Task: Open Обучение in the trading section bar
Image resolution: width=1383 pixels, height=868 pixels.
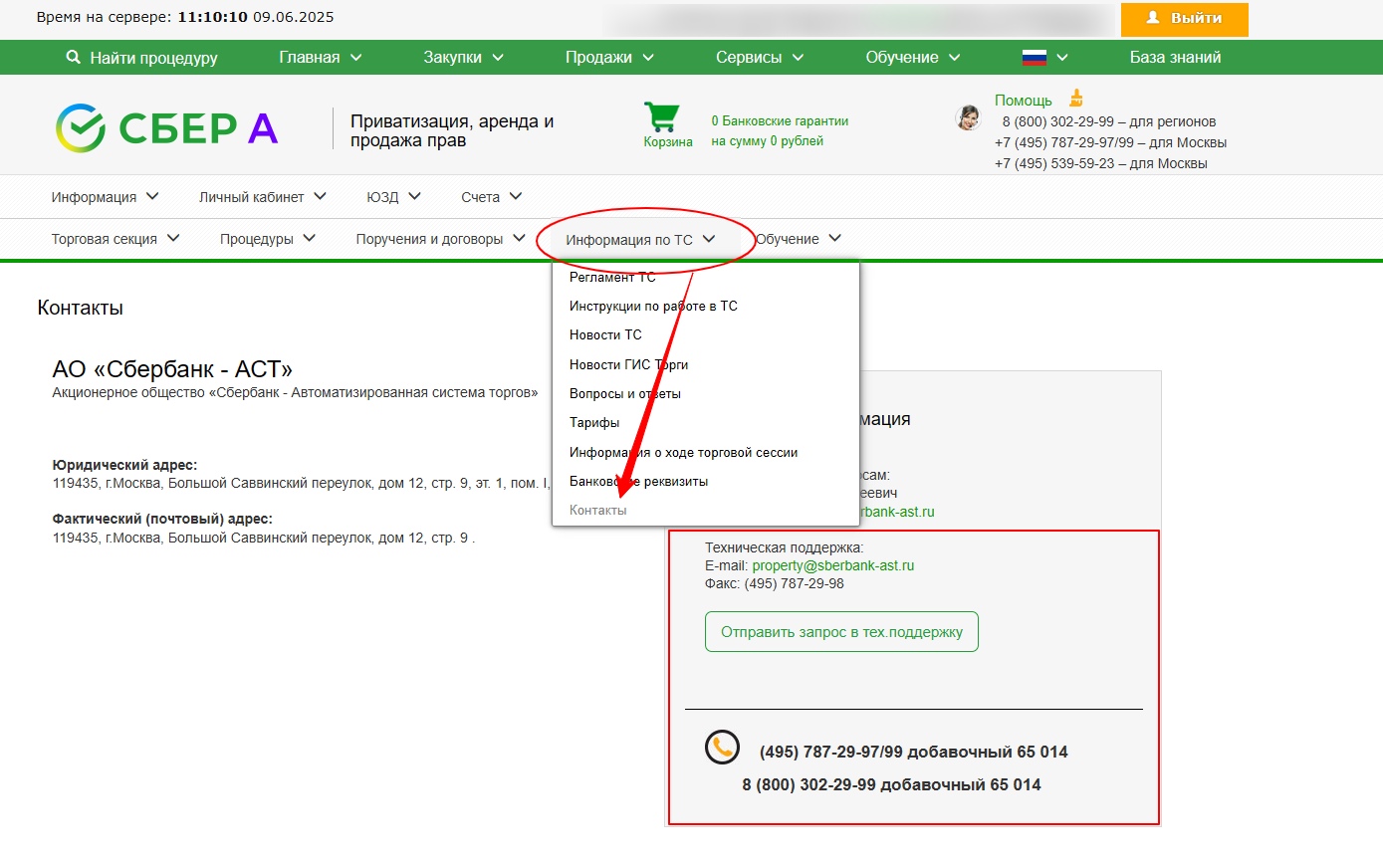Action: [x=799, y=239]
